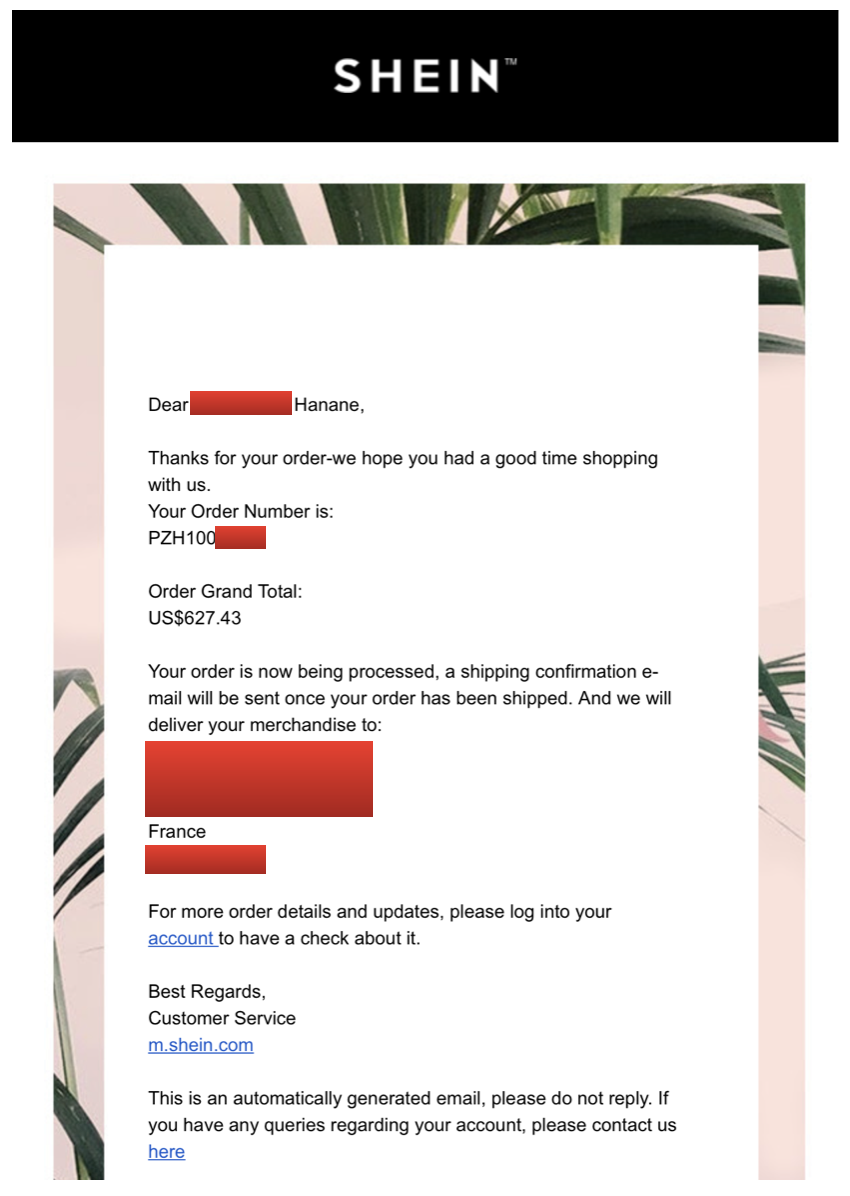Image resolution: width=850 pixels, height=1196 pixels.
Task: Click the 'Thanks for your order' sentence
Action: [x=403, y=471]
